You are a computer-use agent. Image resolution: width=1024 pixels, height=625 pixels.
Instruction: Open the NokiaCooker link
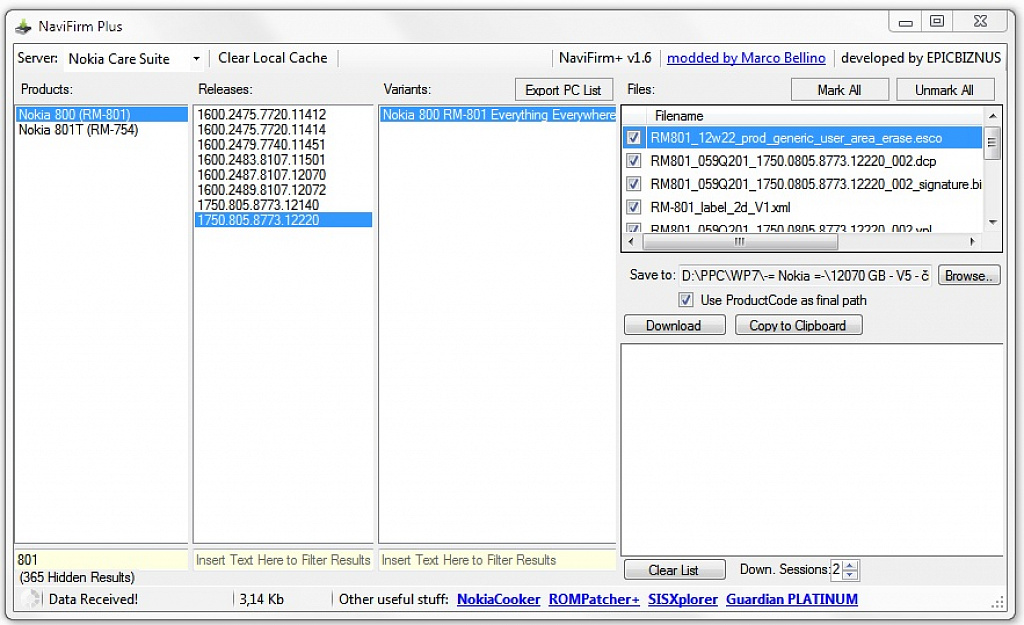tap(498, 600)
